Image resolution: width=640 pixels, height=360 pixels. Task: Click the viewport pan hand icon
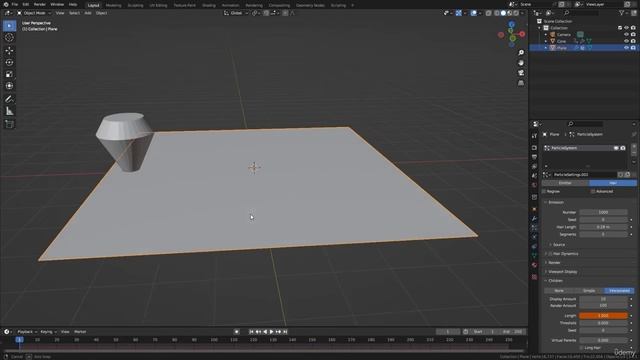pyautogui.click(x=521, y=63)
